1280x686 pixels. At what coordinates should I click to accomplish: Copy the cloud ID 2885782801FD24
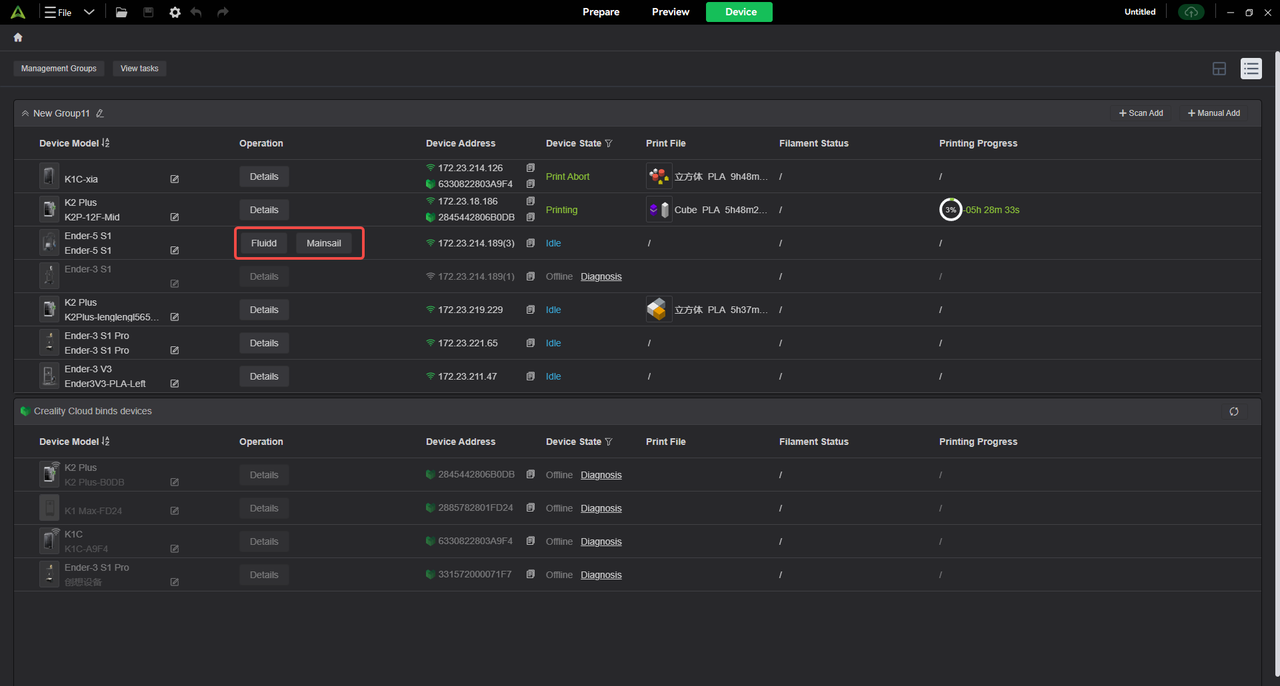531,508
